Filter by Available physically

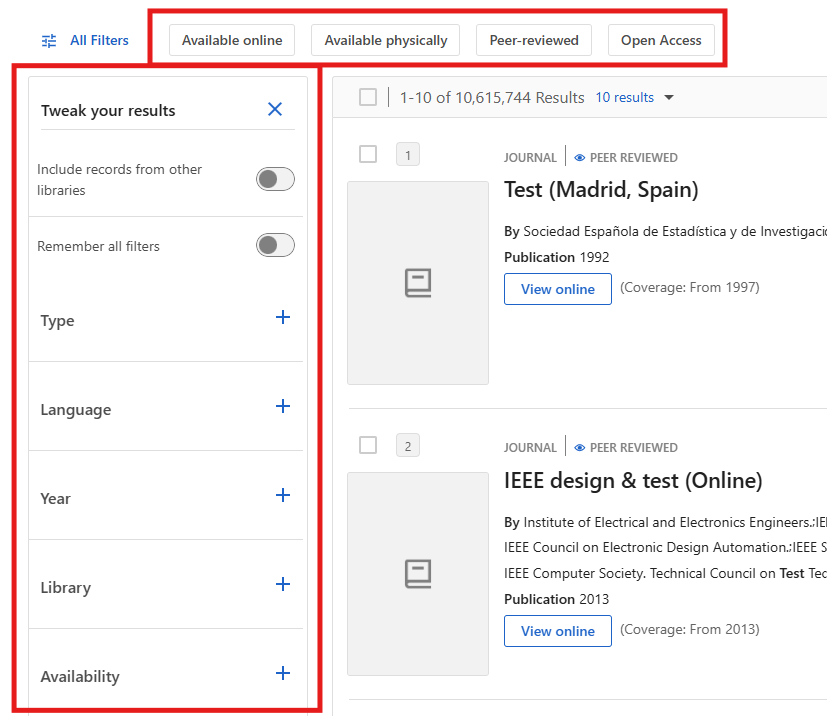tap(386, 41)
